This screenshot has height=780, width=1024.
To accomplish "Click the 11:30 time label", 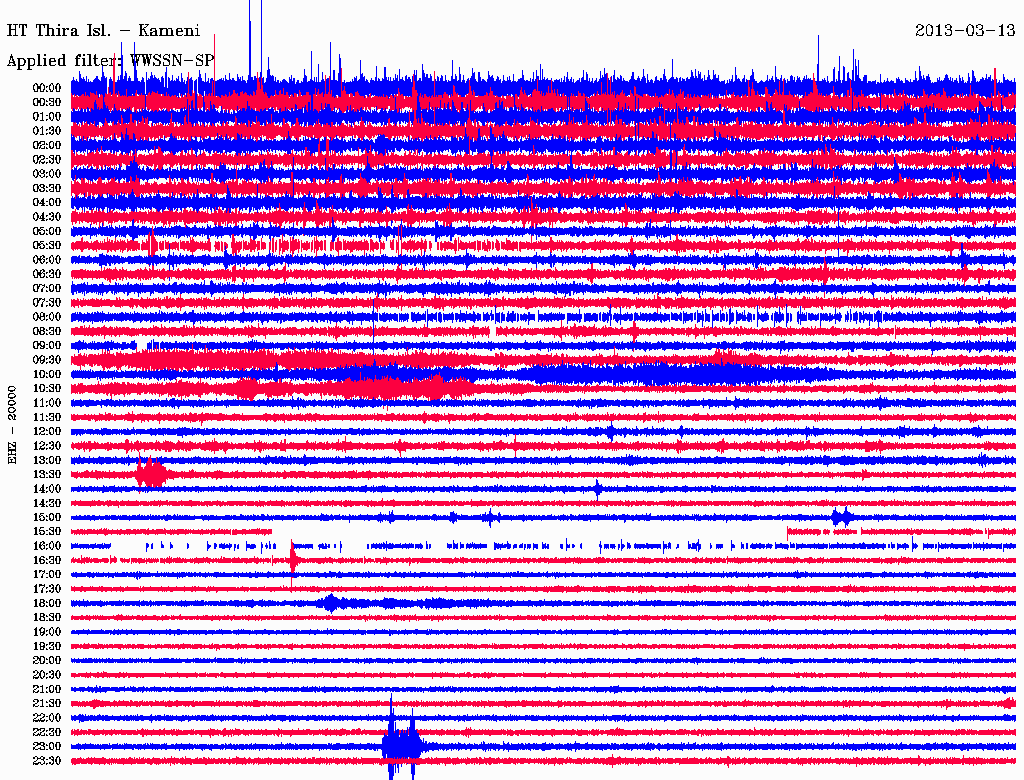I will 47,417.
